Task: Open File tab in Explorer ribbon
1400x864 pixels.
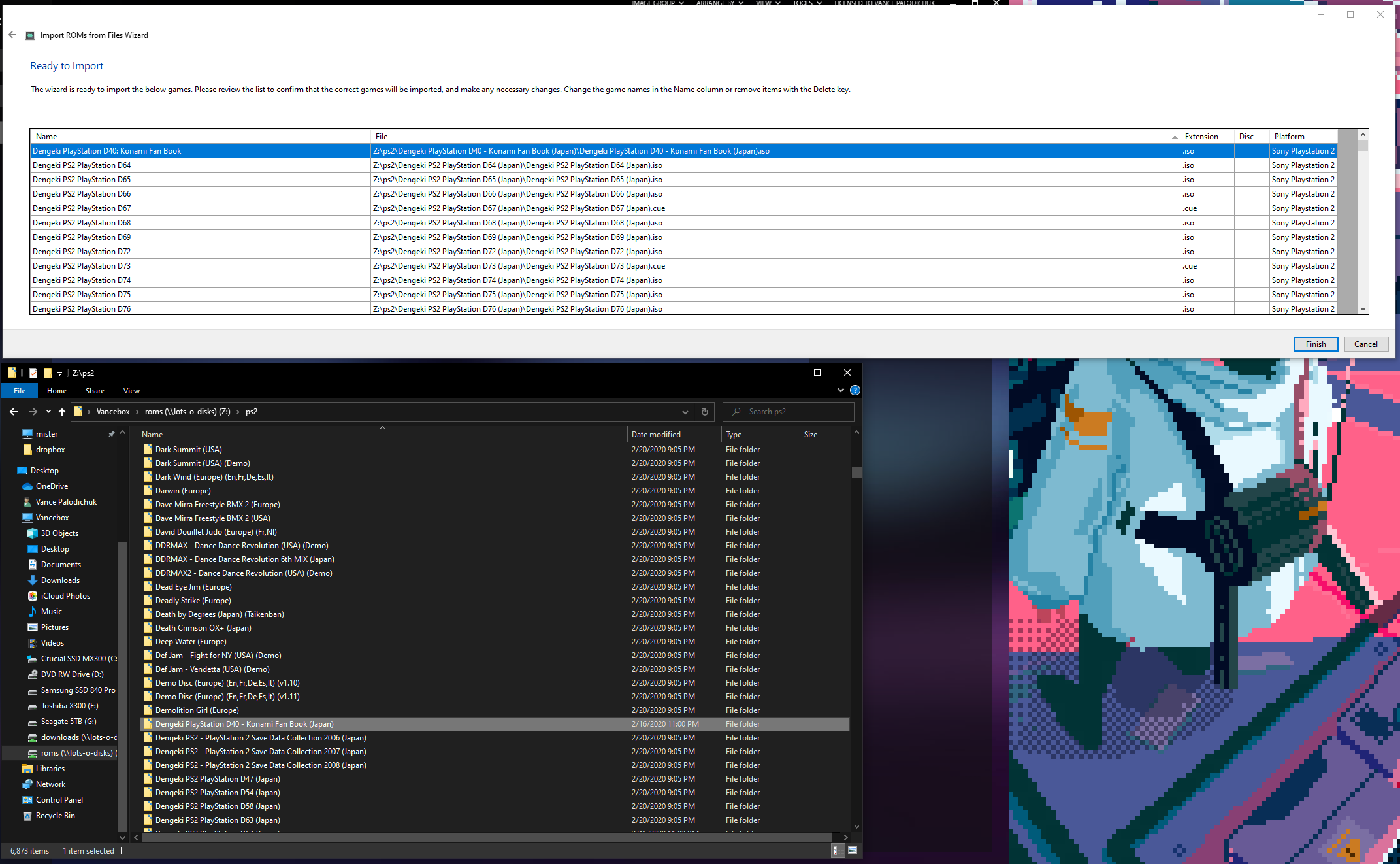Action: click(20, 391)
